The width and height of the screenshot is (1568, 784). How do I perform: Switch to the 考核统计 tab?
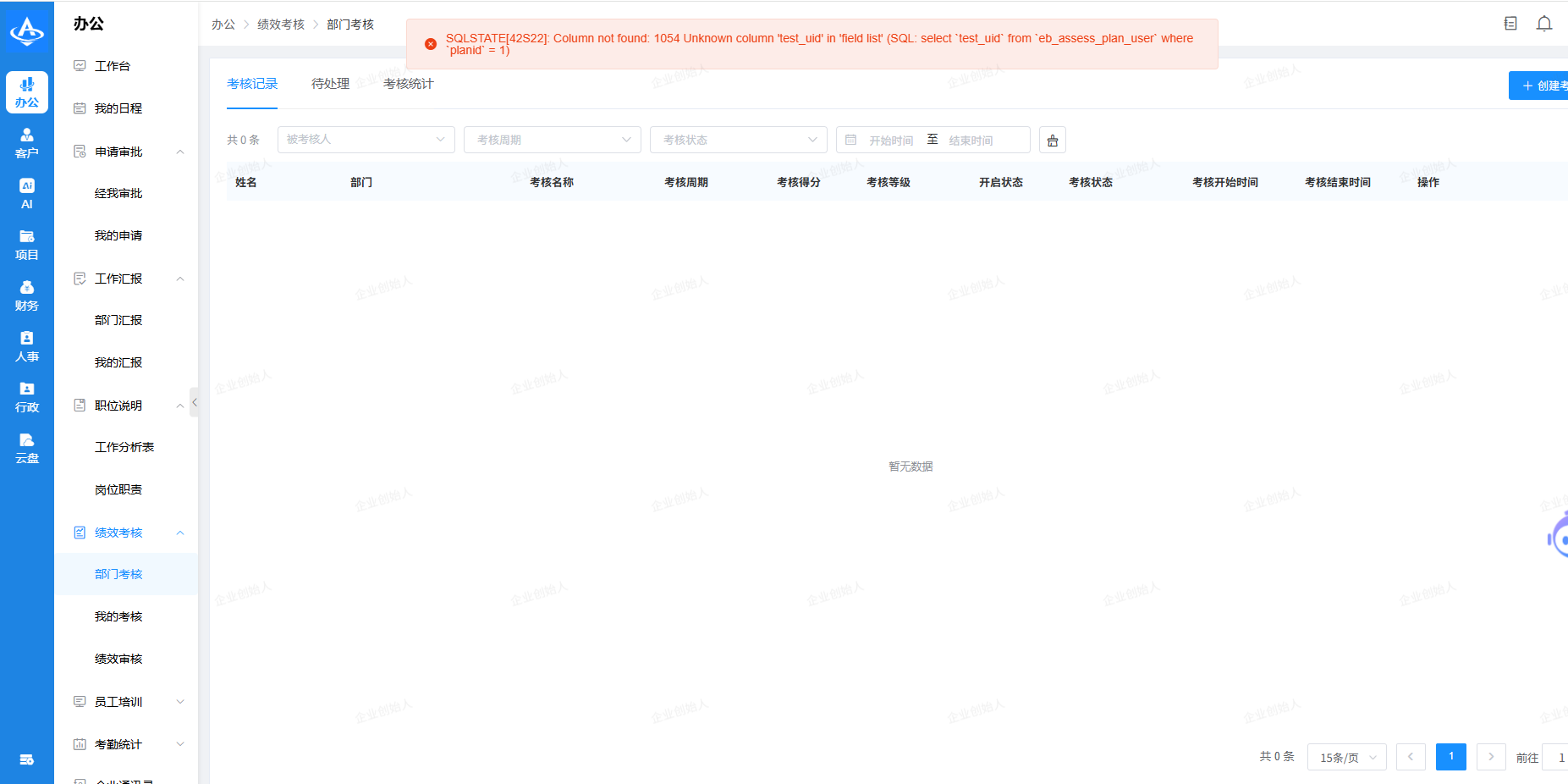408,84
